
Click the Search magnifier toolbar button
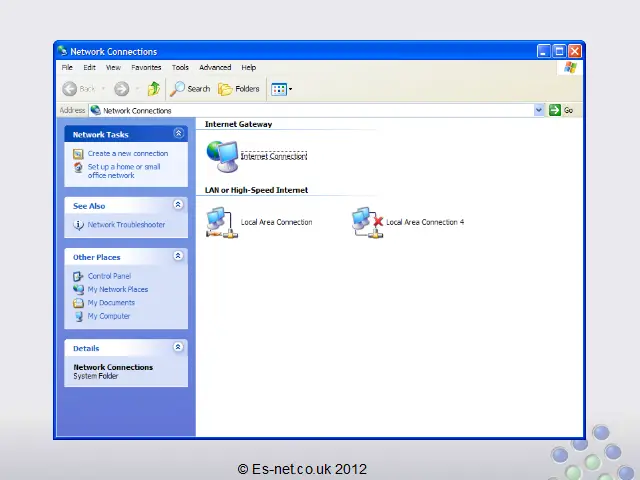pos(190,89)
